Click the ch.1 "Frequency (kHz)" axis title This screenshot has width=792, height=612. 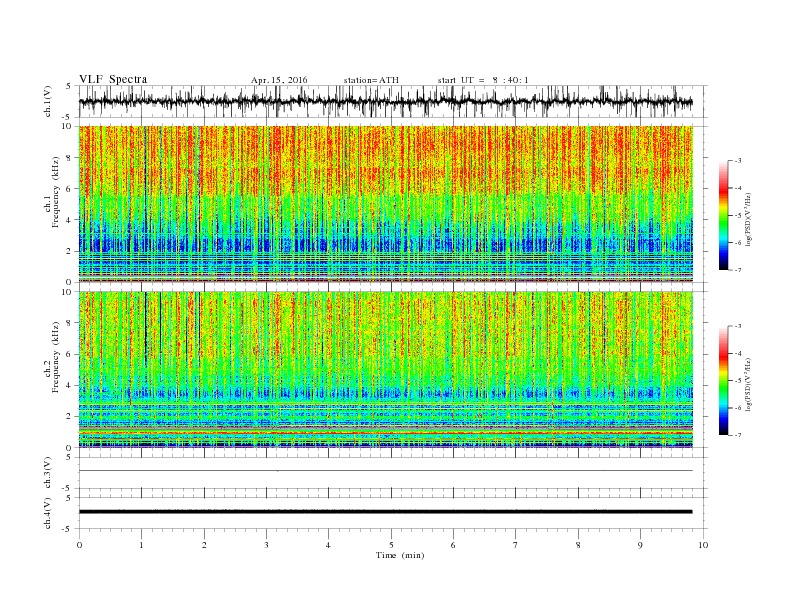point(55,192)
